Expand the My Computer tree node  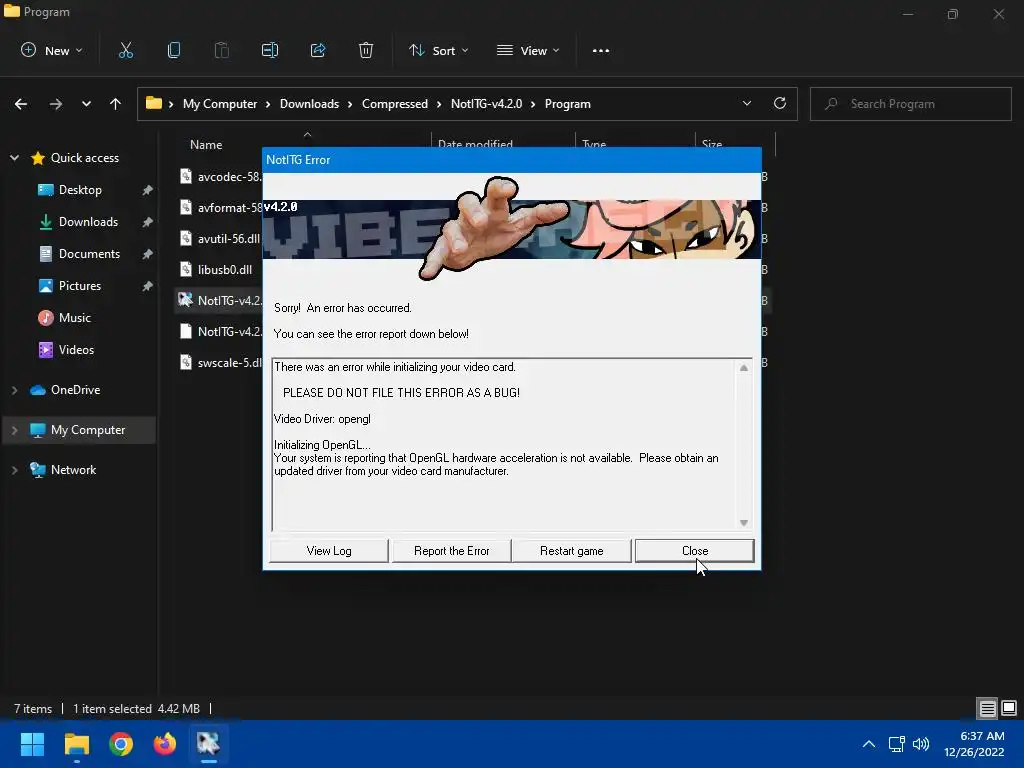click(14, 430)
